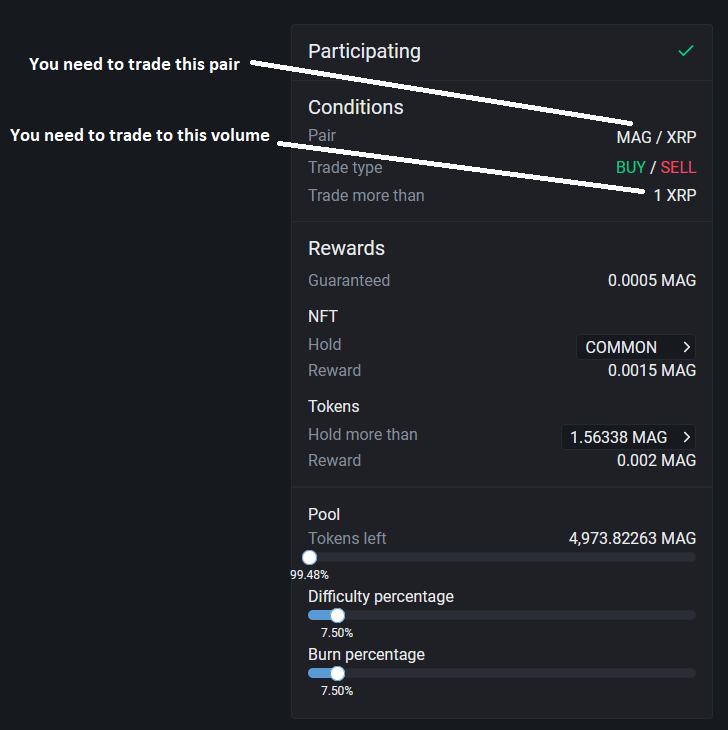Click the Pool section heading
The height and width of the screenshot is (730, 728).
[324, 514]
